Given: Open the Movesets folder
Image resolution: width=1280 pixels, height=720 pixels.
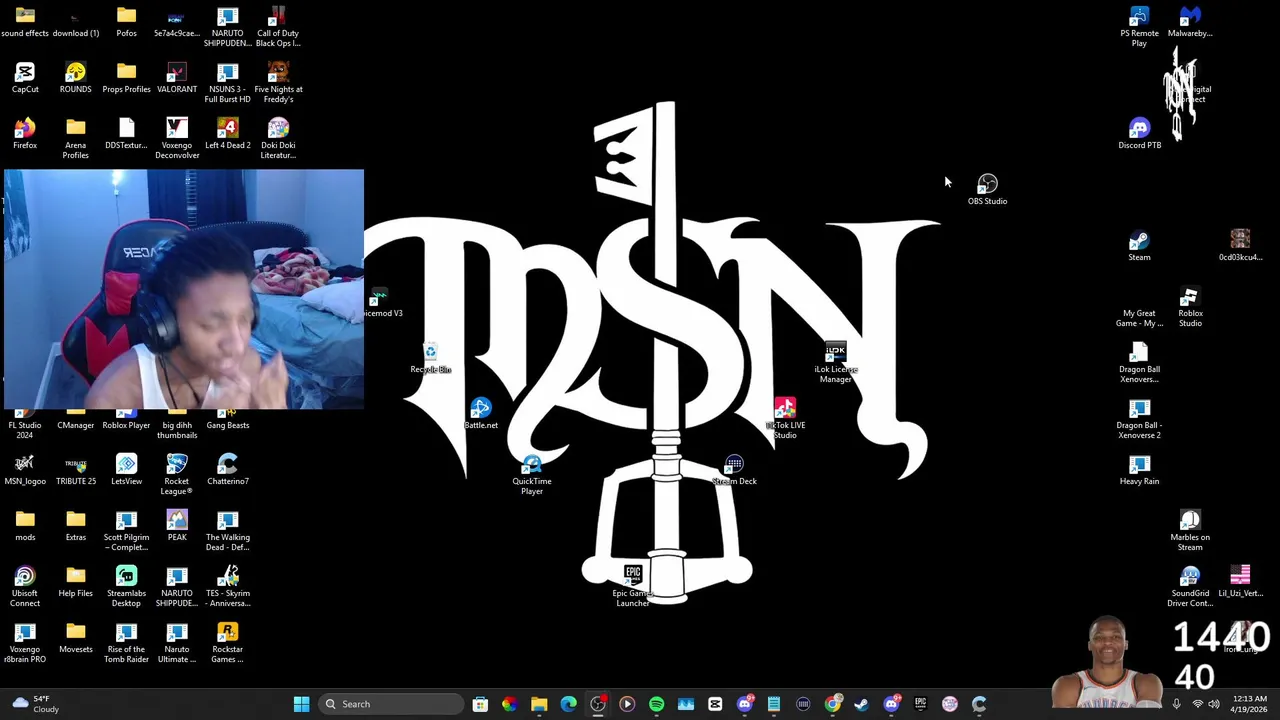Looking at the screenshot, I should pos(76,637).
